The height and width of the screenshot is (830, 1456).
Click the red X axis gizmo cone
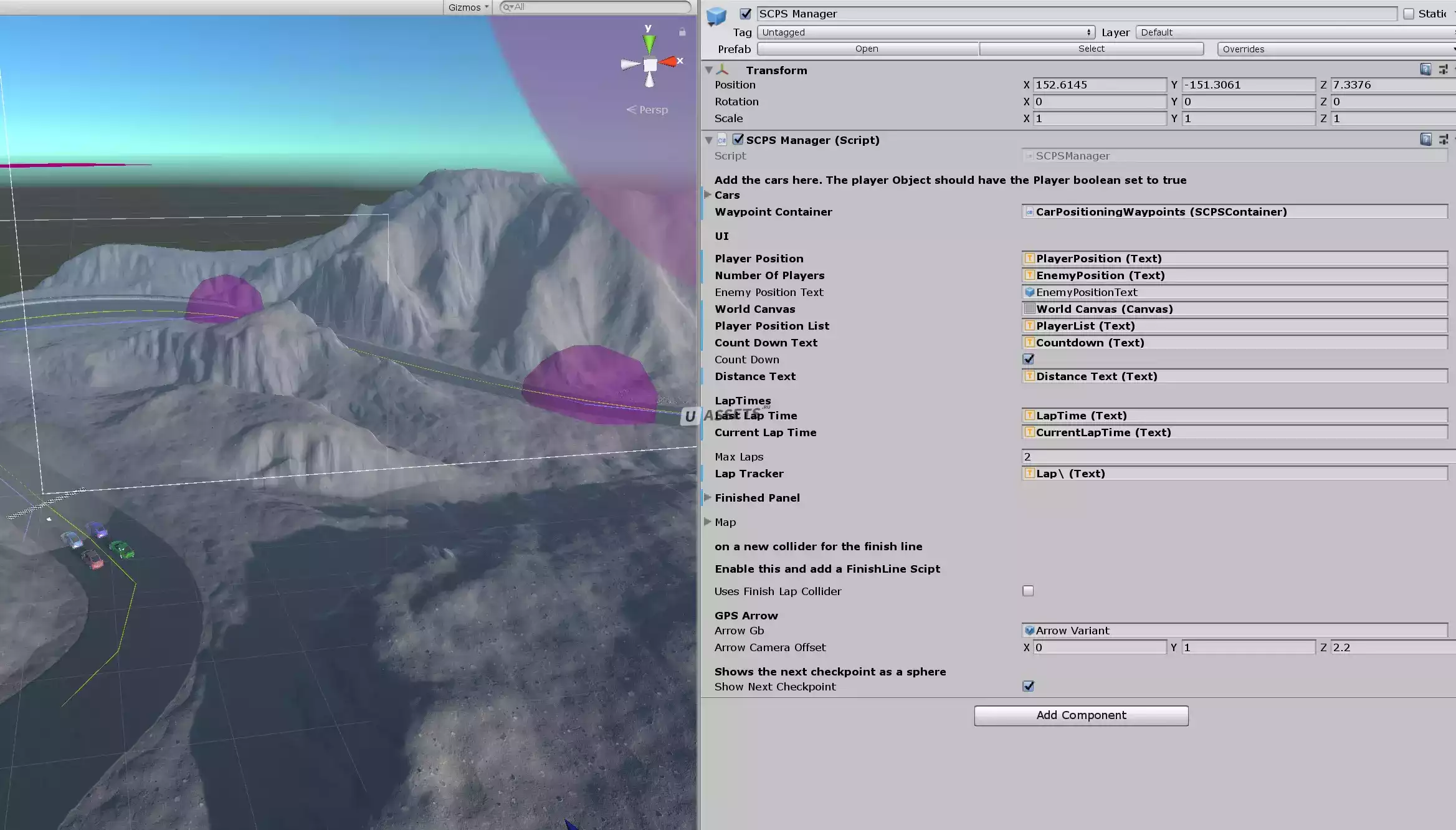[x=669, y=62]
